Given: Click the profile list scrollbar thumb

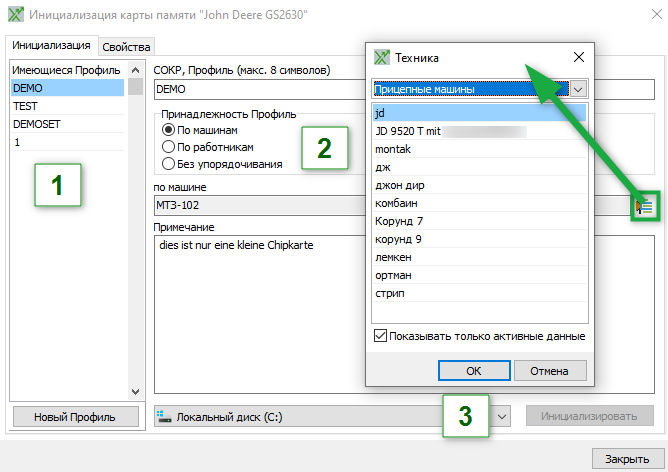Looking at the screenshot, I should (x=135, y=86).
